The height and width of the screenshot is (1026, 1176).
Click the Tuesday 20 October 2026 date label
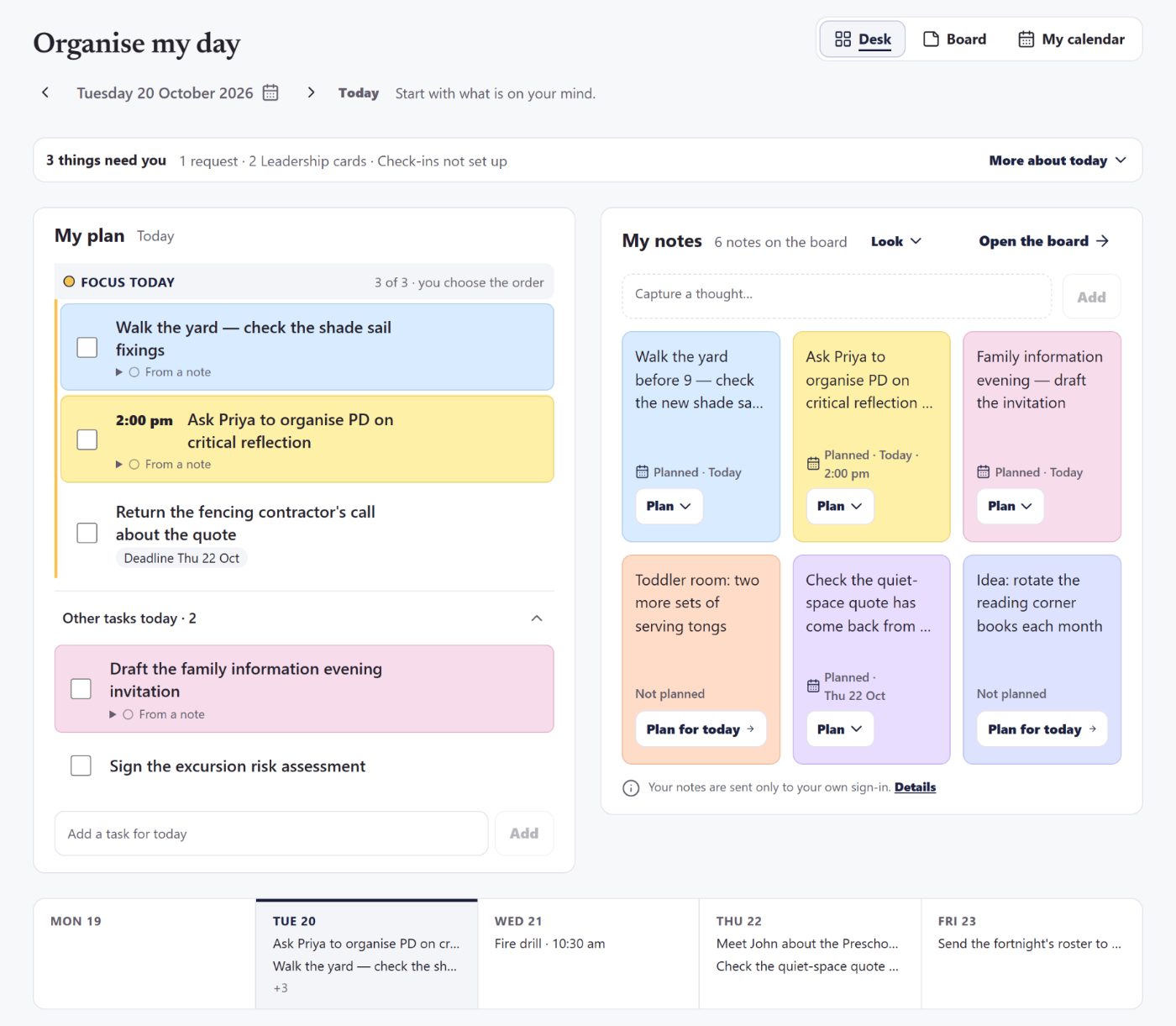(165, 93)
